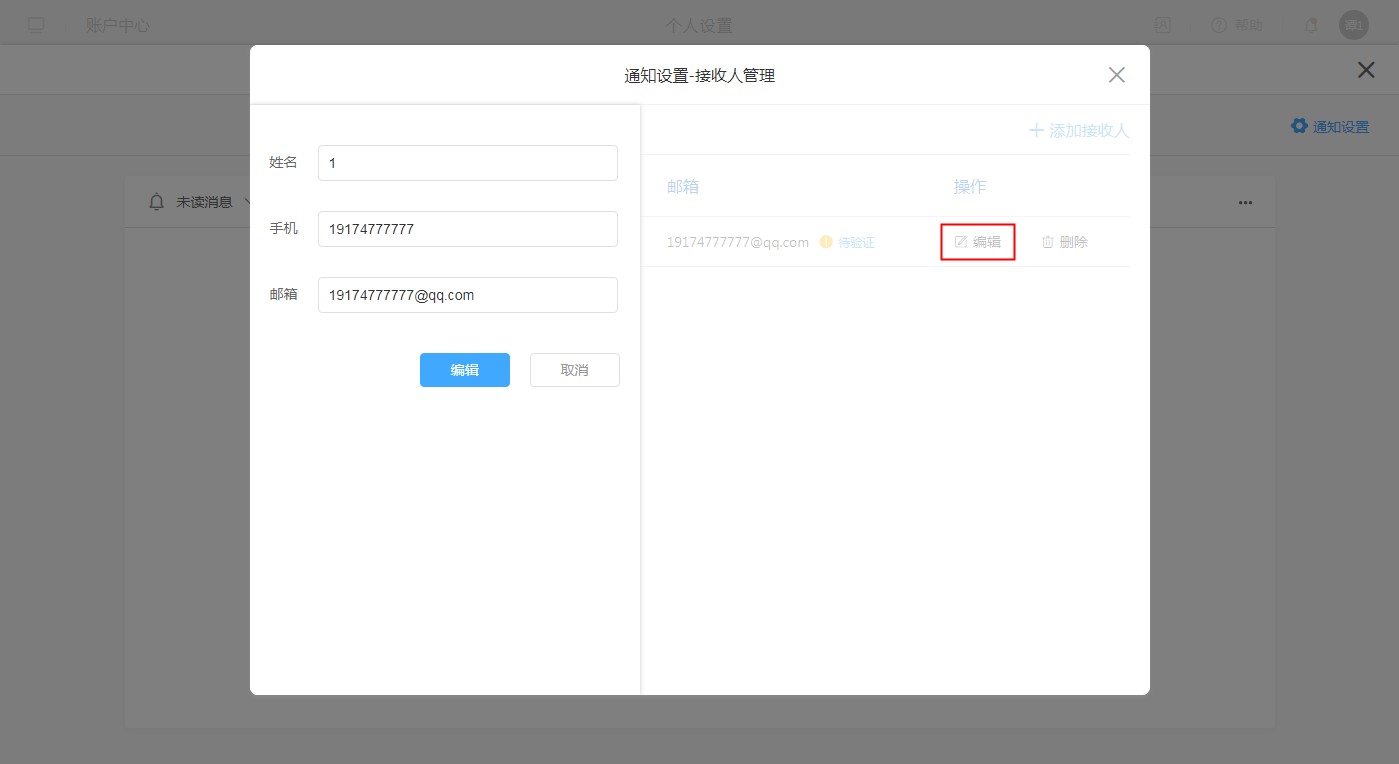Click into the name input field
The image size is (1399, 764).
click(x=467, y=163)
